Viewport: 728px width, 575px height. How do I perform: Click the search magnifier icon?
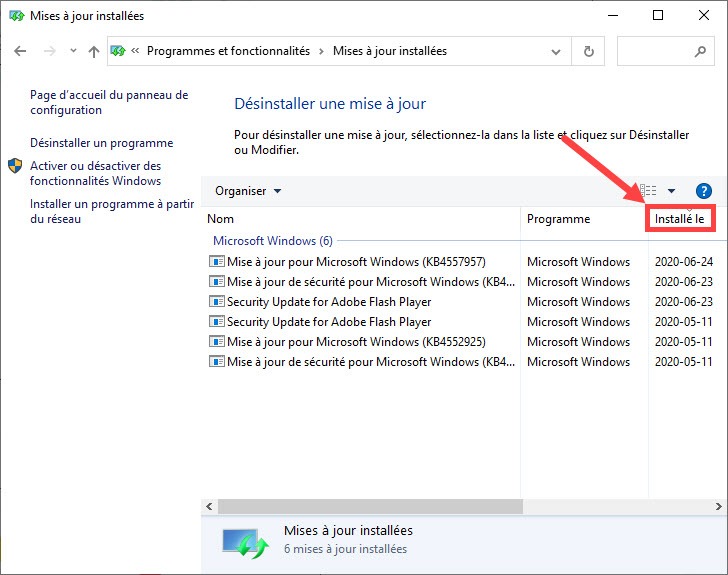point(700,51)
